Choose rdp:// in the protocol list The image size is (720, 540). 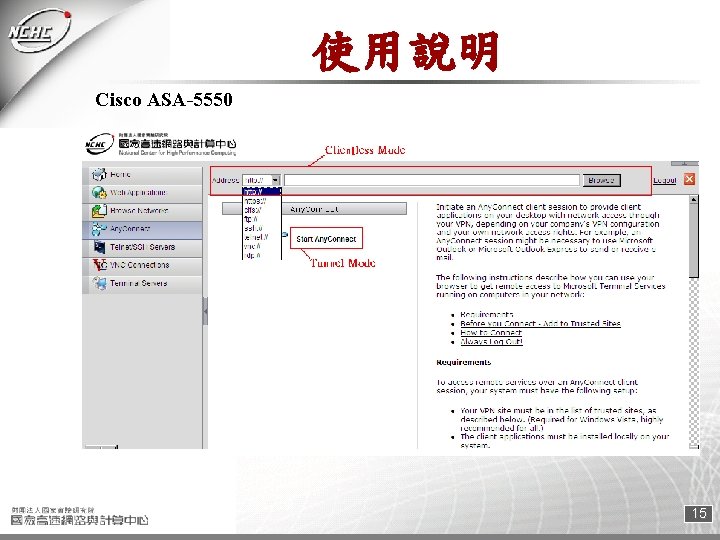tap(262, 255)
